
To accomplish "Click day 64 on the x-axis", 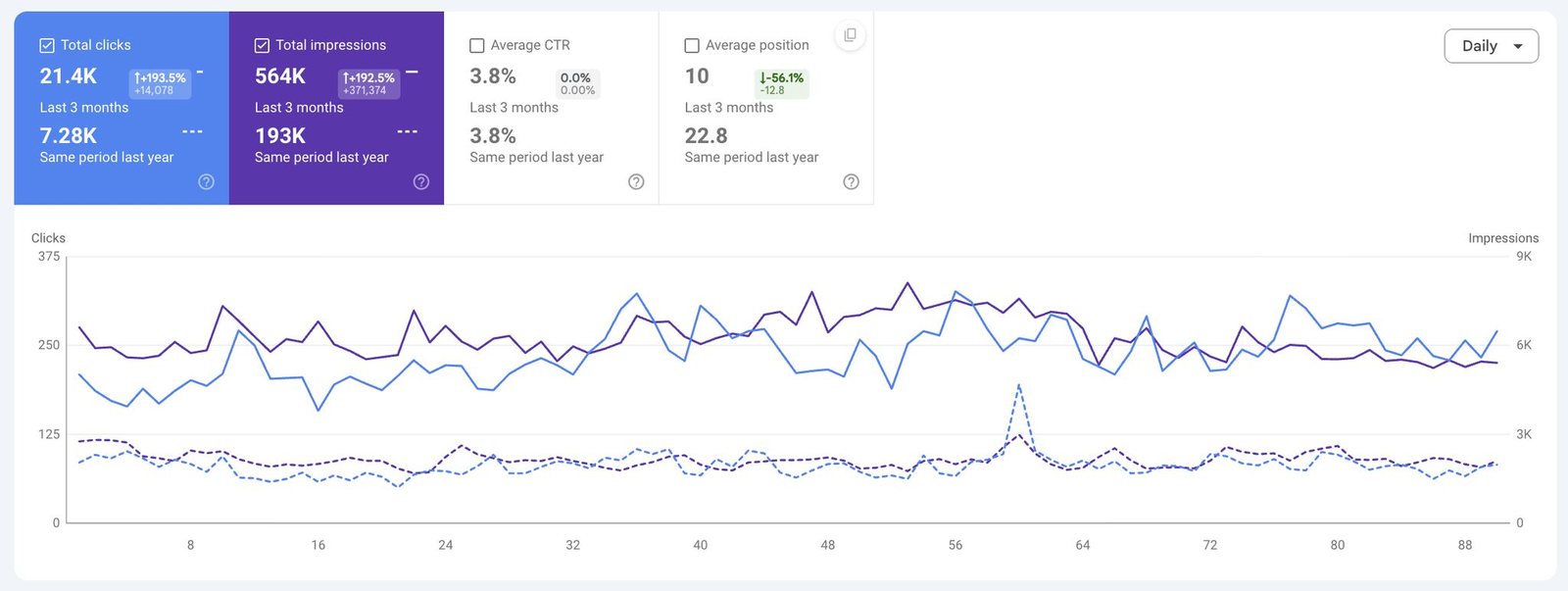I will [1083, 545].
